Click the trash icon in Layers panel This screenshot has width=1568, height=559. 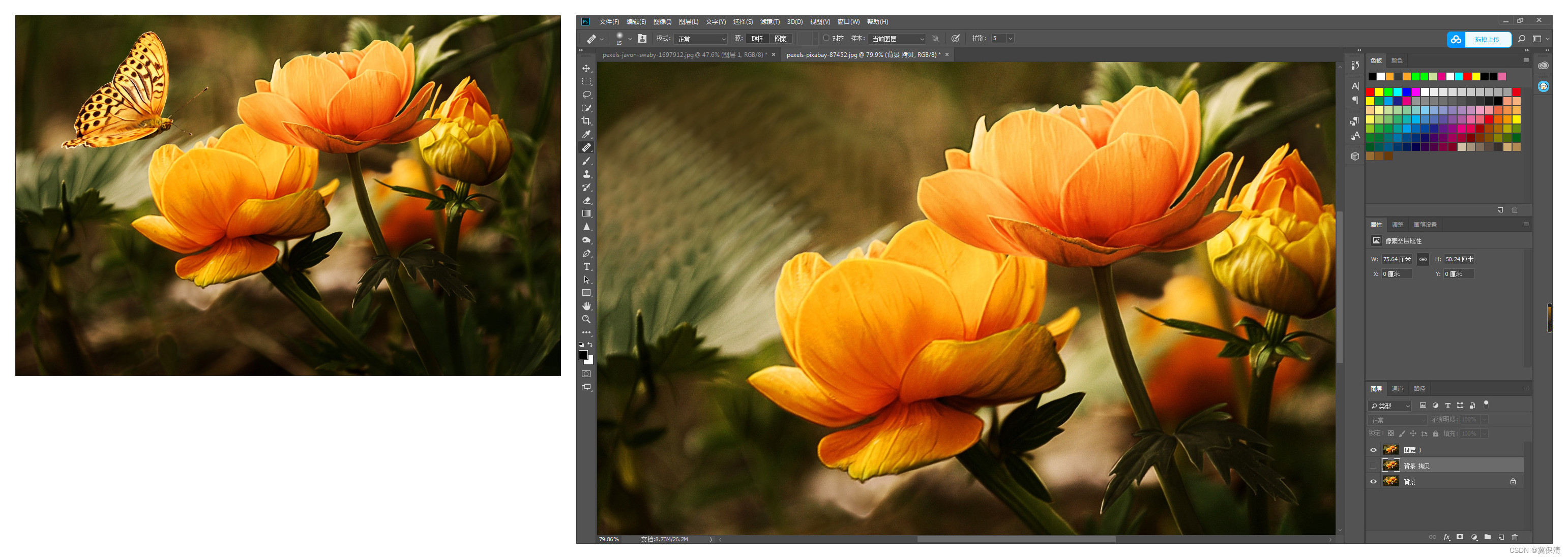[x=1515, y=537]
